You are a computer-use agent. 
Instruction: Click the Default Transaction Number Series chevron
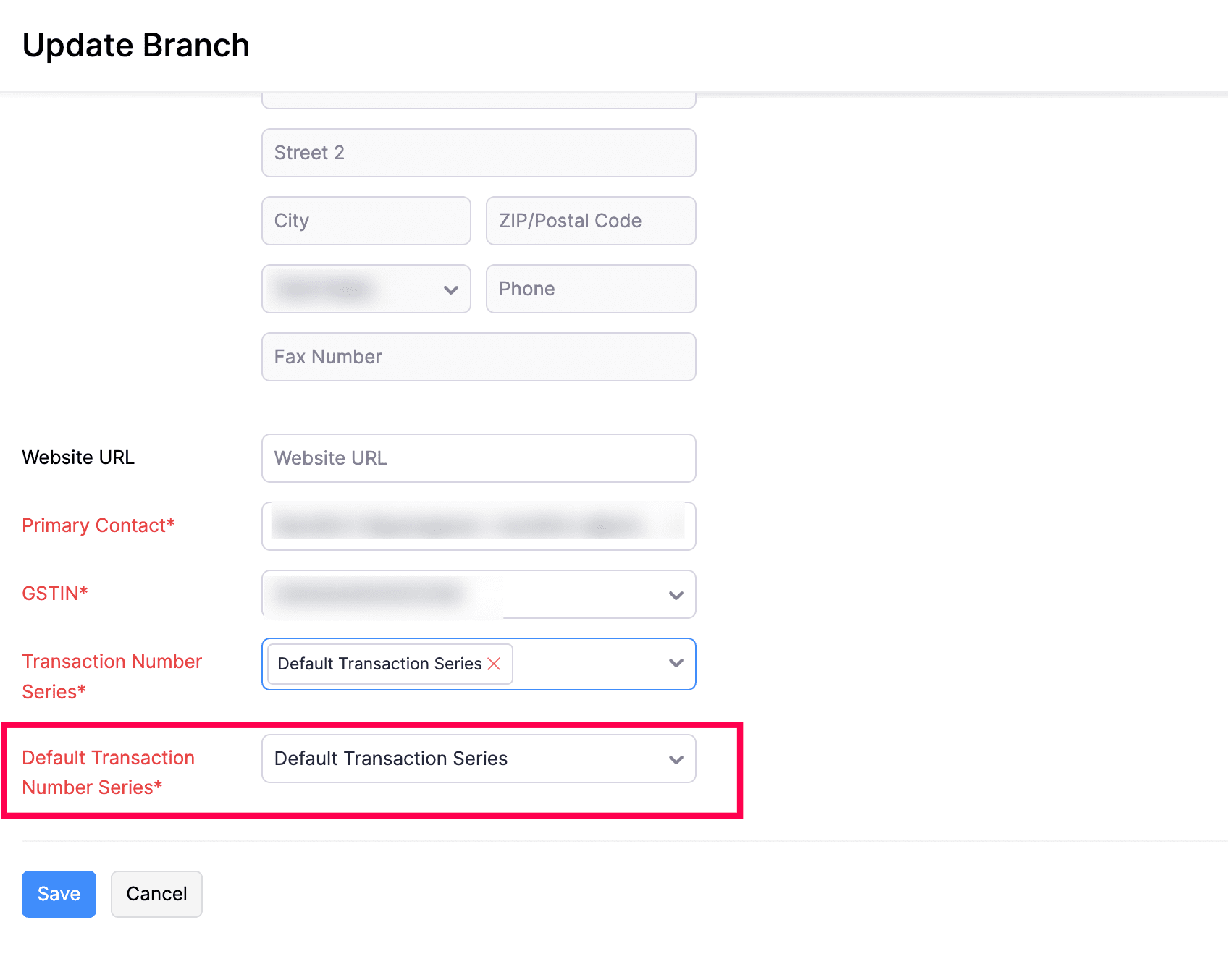coord(676,759)
